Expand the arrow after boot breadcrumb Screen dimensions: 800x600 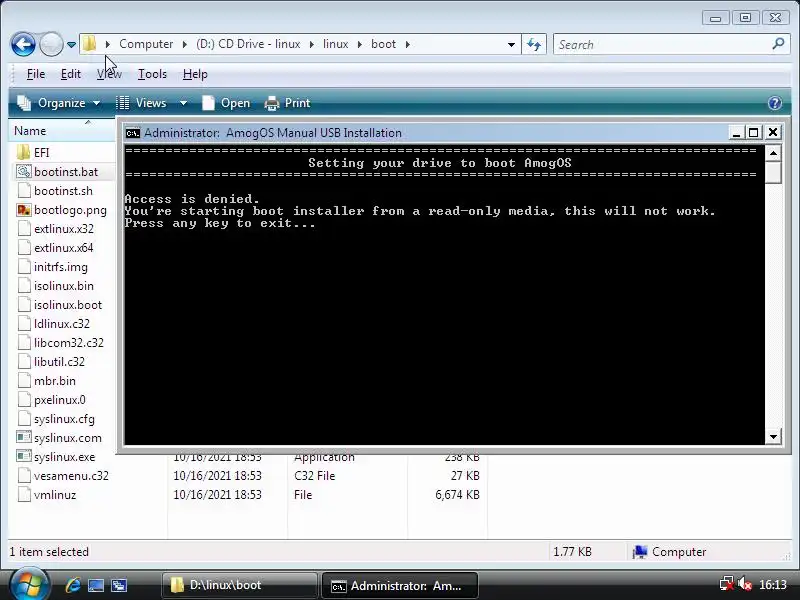tap(407, 44)
